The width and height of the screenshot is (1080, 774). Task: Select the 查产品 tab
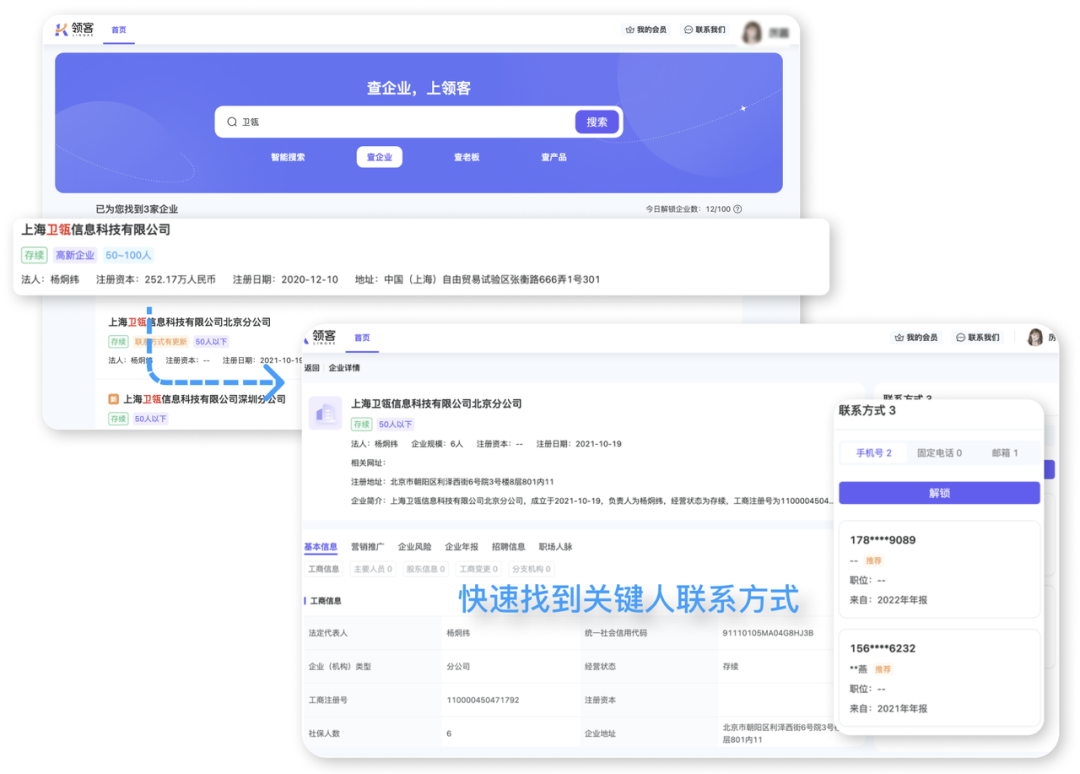[x=553, y=156]
